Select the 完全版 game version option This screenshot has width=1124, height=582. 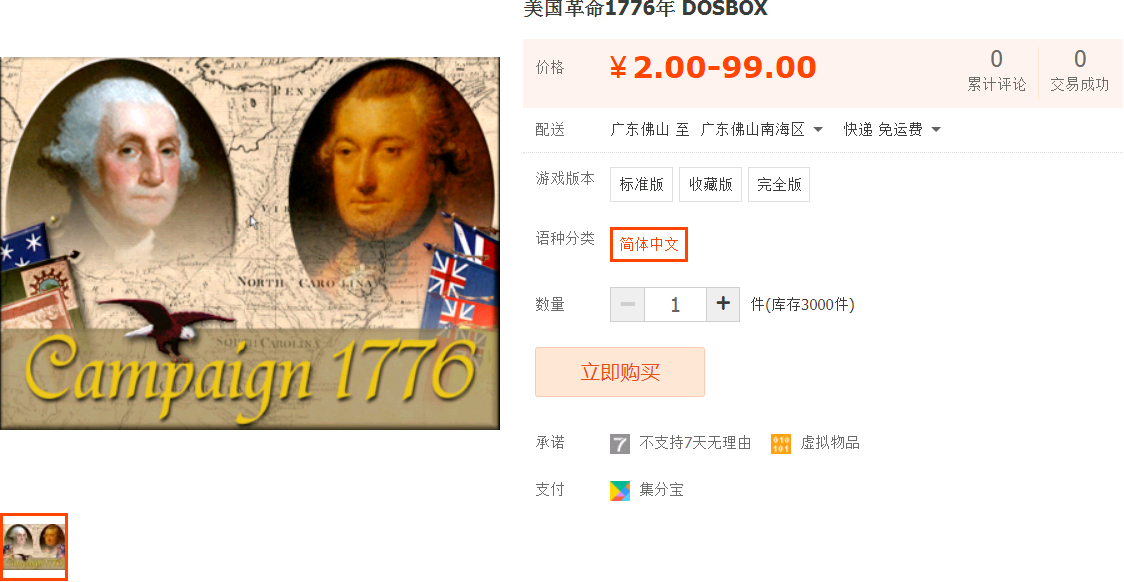[778, 184]
